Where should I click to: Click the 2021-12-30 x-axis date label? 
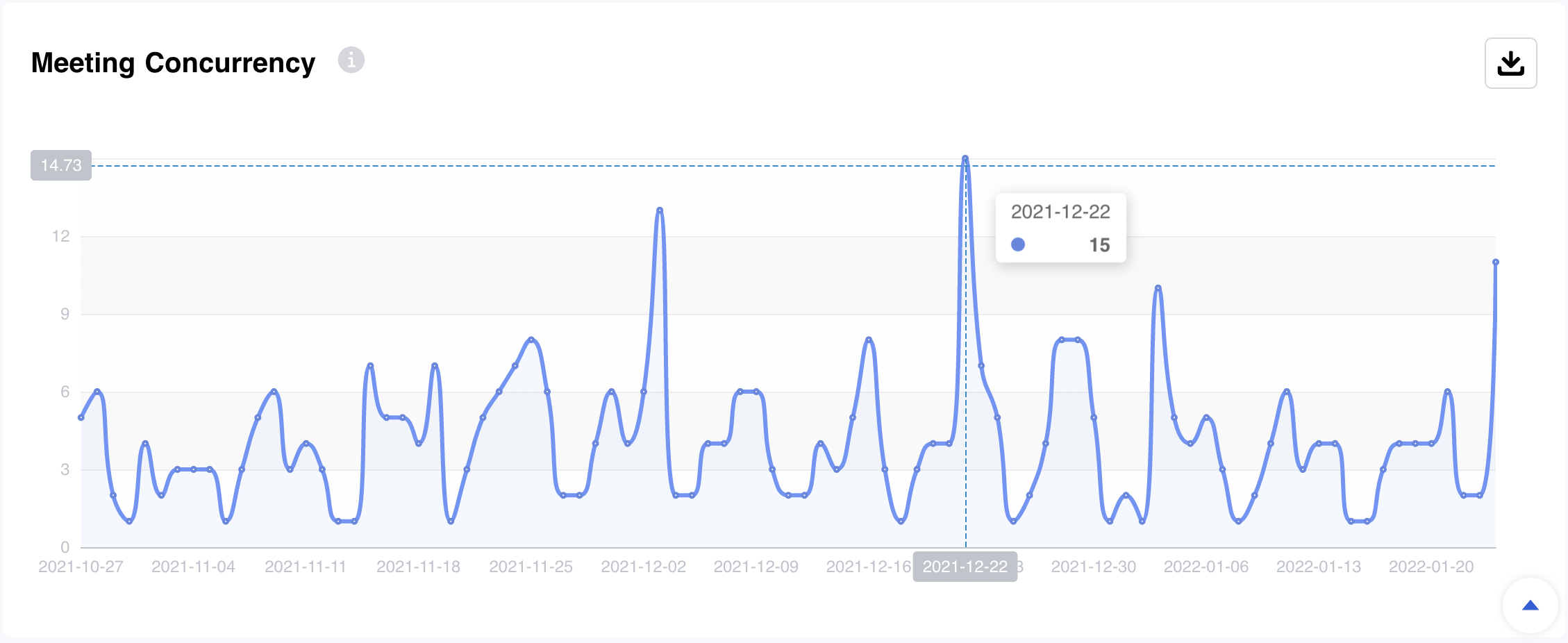pos(1093,567)
